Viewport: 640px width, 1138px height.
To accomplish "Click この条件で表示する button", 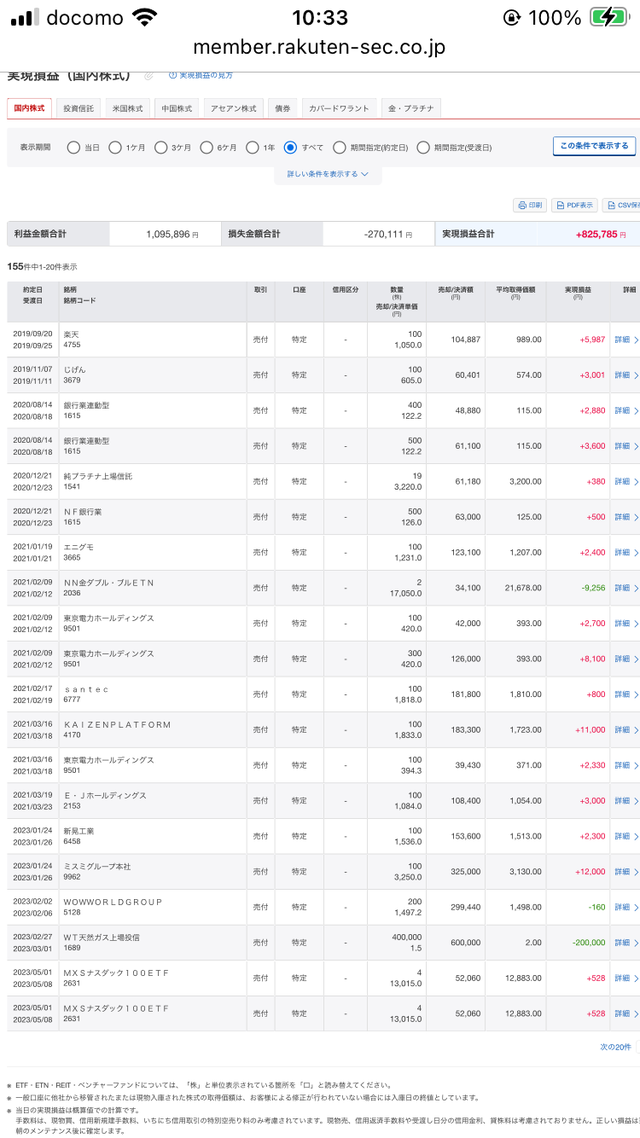I will [x=594, y=146].
